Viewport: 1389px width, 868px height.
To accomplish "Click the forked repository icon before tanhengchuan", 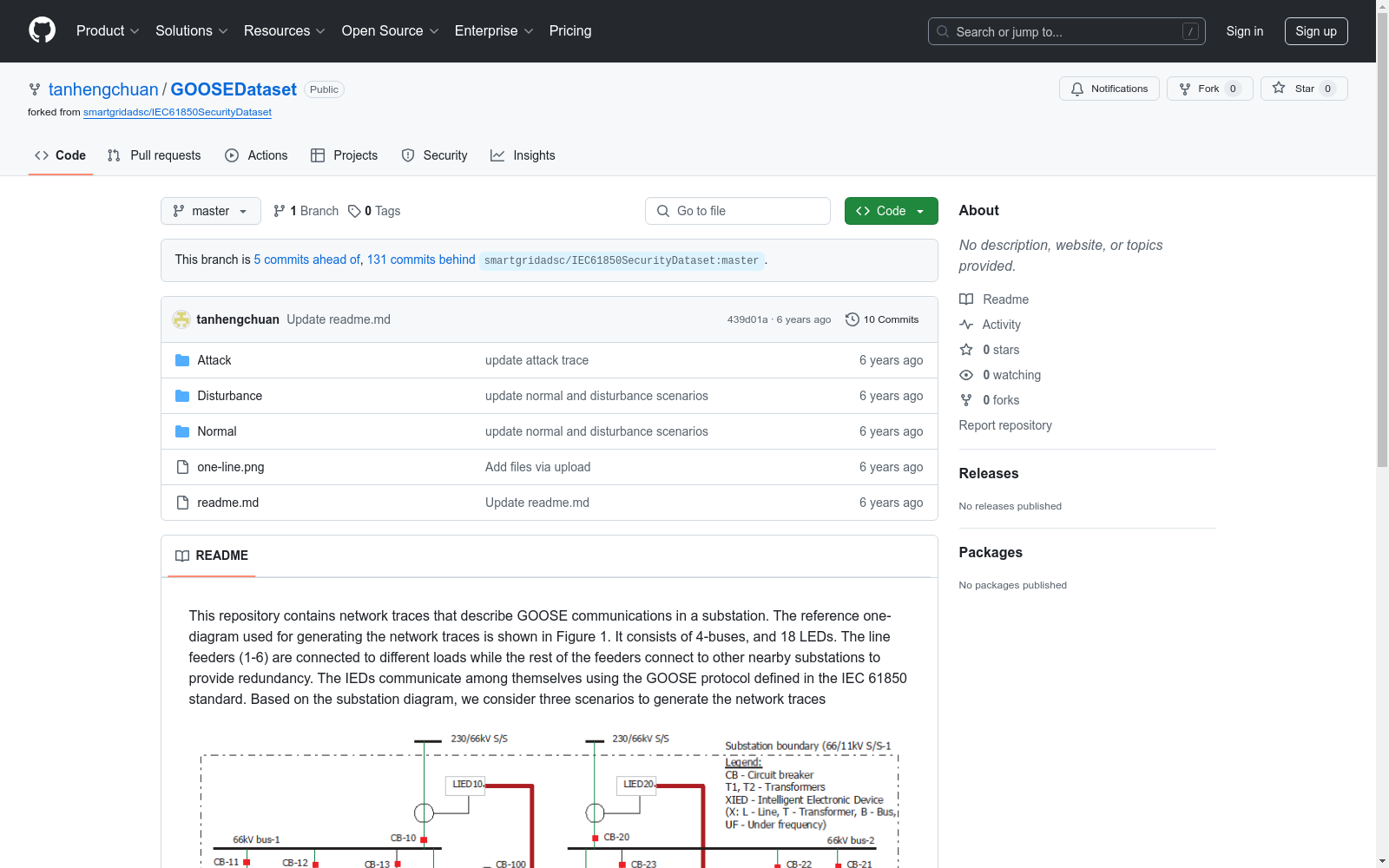I will coord(35,89).
